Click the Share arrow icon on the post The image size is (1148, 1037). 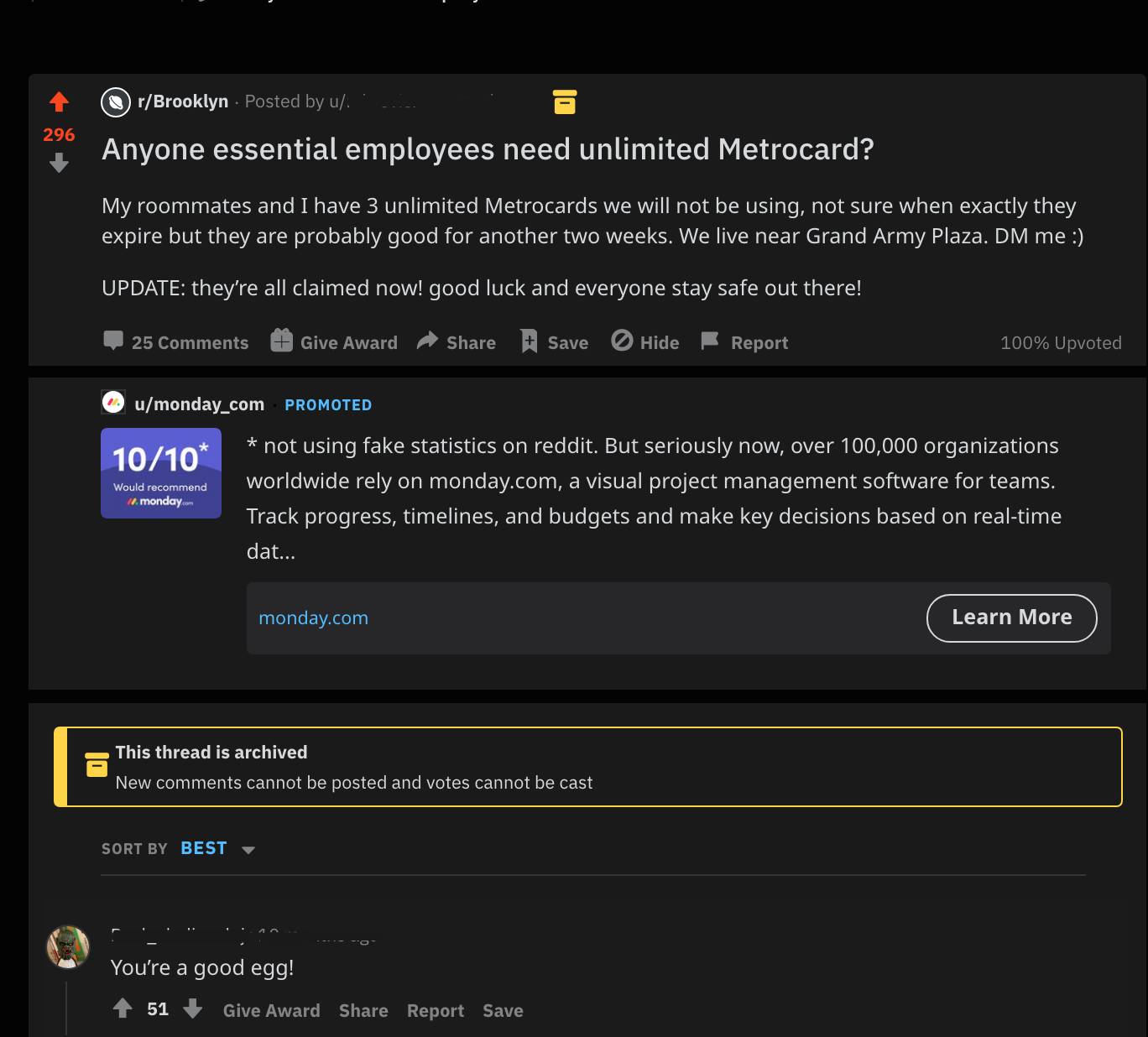coord(428,341)
